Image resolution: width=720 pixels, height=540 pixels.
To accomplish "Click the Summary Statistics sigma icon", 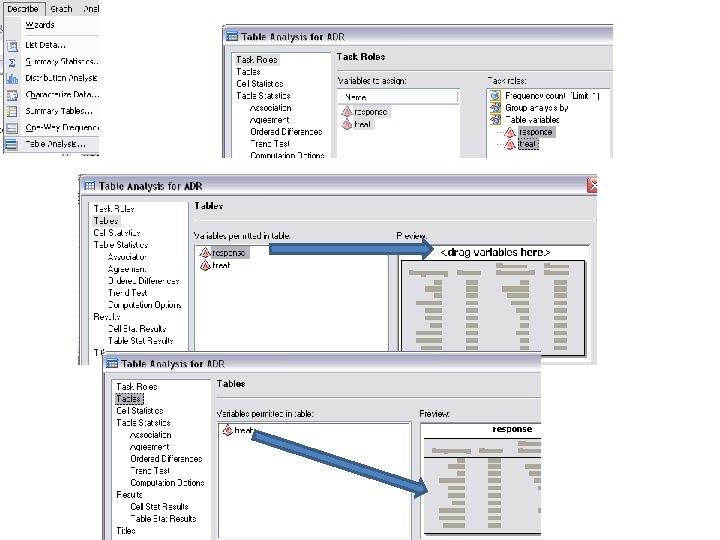I will [x=12, y=62].
